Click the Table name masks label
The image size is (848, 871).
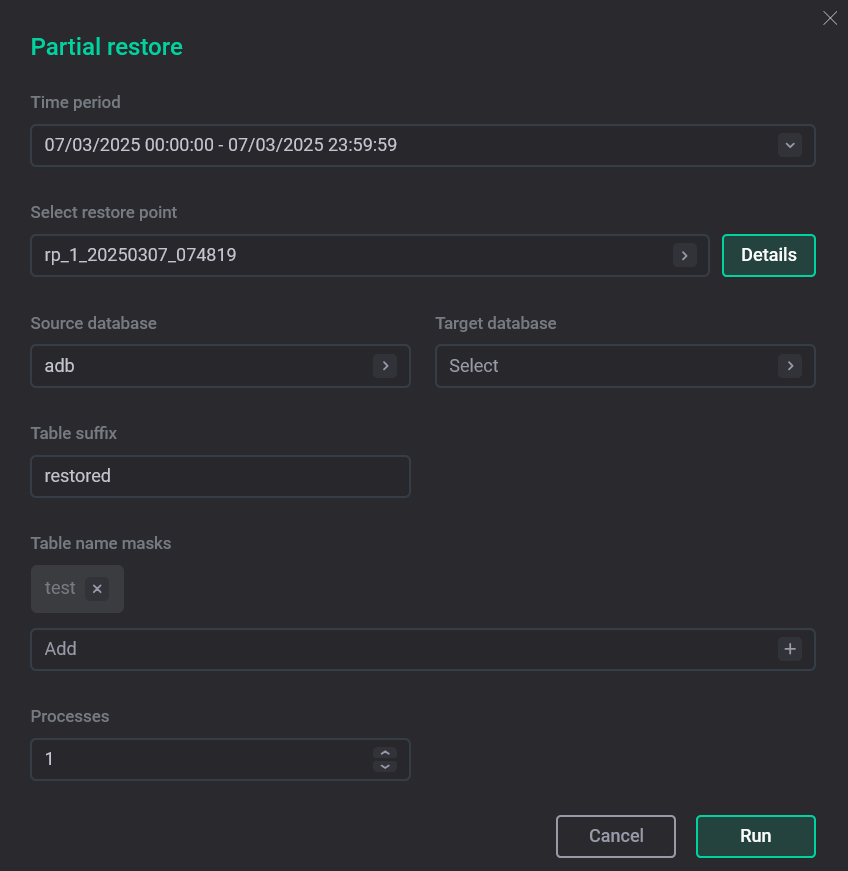[x=101, y=543]
